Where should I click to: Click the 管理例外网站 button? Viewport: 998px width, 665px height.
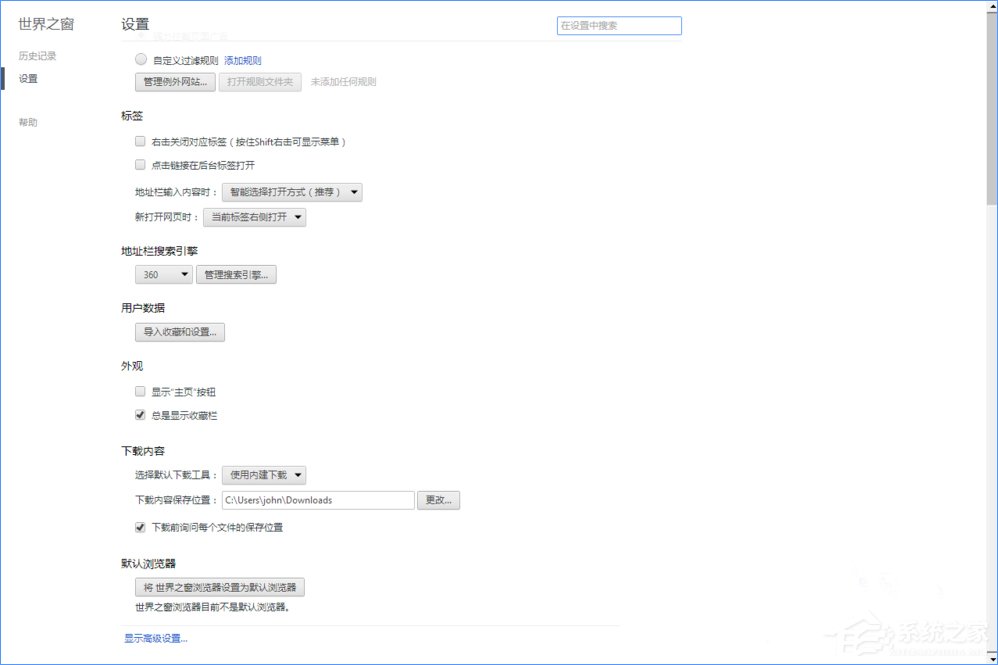172,81
